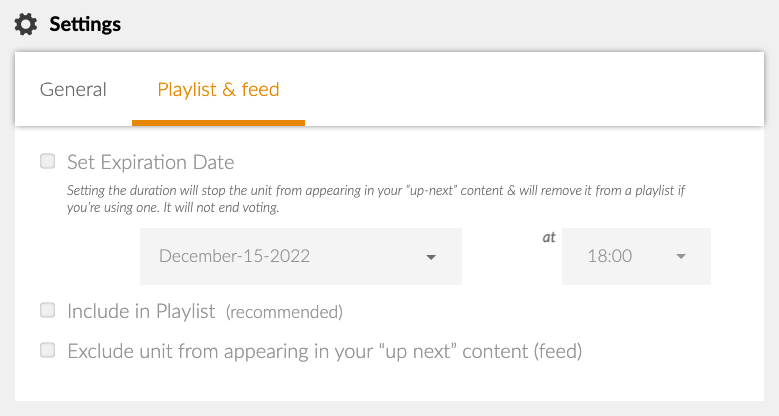
Task: Click the Set Expiration Date label
Action: click(x=151, y=162)
